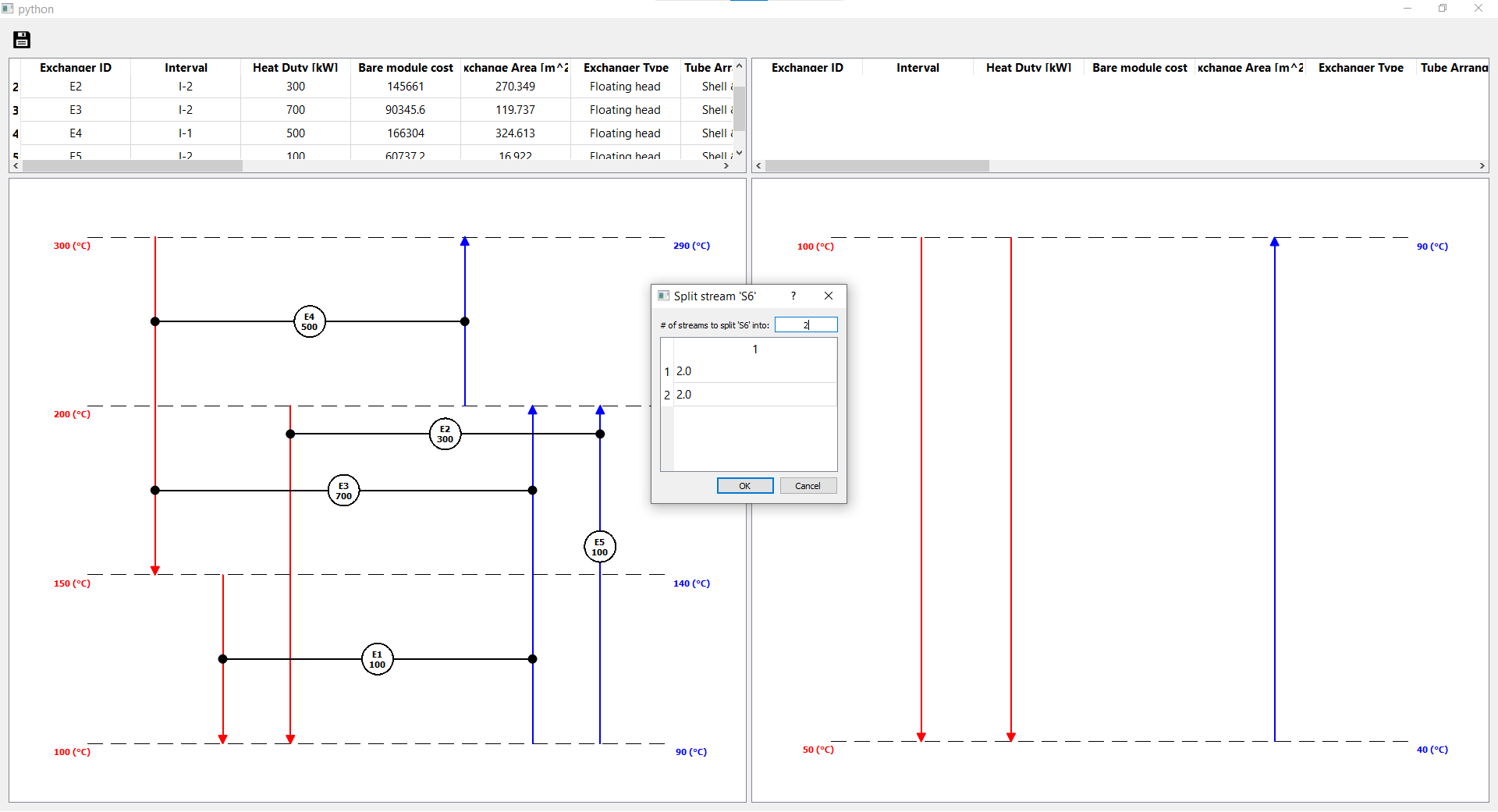Viewport: 1498px width, 812px height.
Task: Click the Exchanger Type header in the left table
Action: [x=626, y=68]
